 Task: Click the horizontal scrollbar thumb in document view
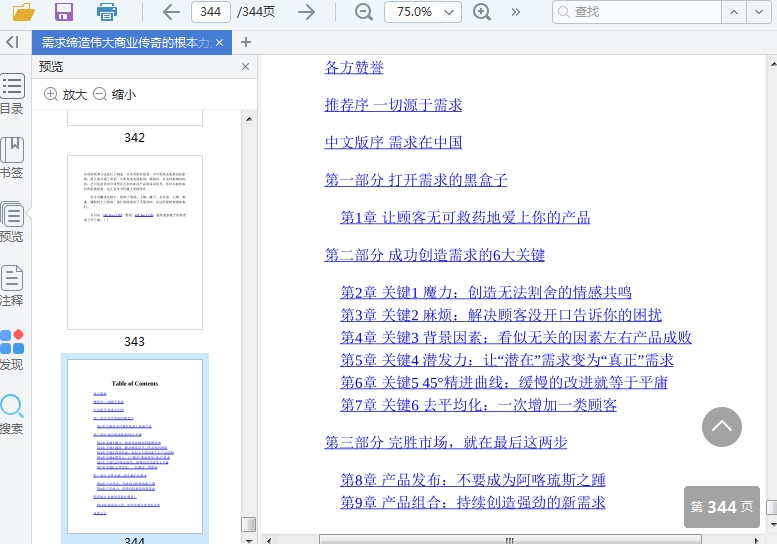510,540
